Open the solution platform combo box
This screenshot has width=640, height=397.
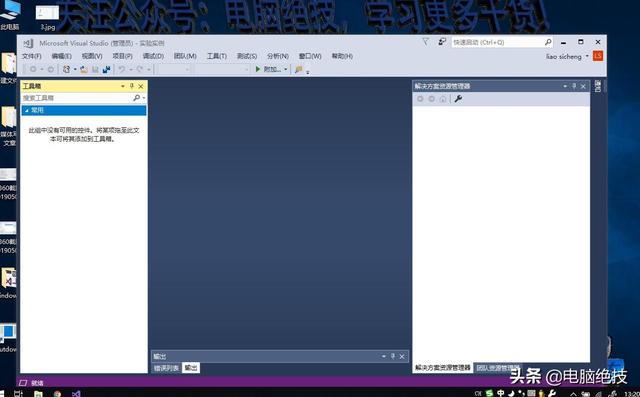pos(221,70)
